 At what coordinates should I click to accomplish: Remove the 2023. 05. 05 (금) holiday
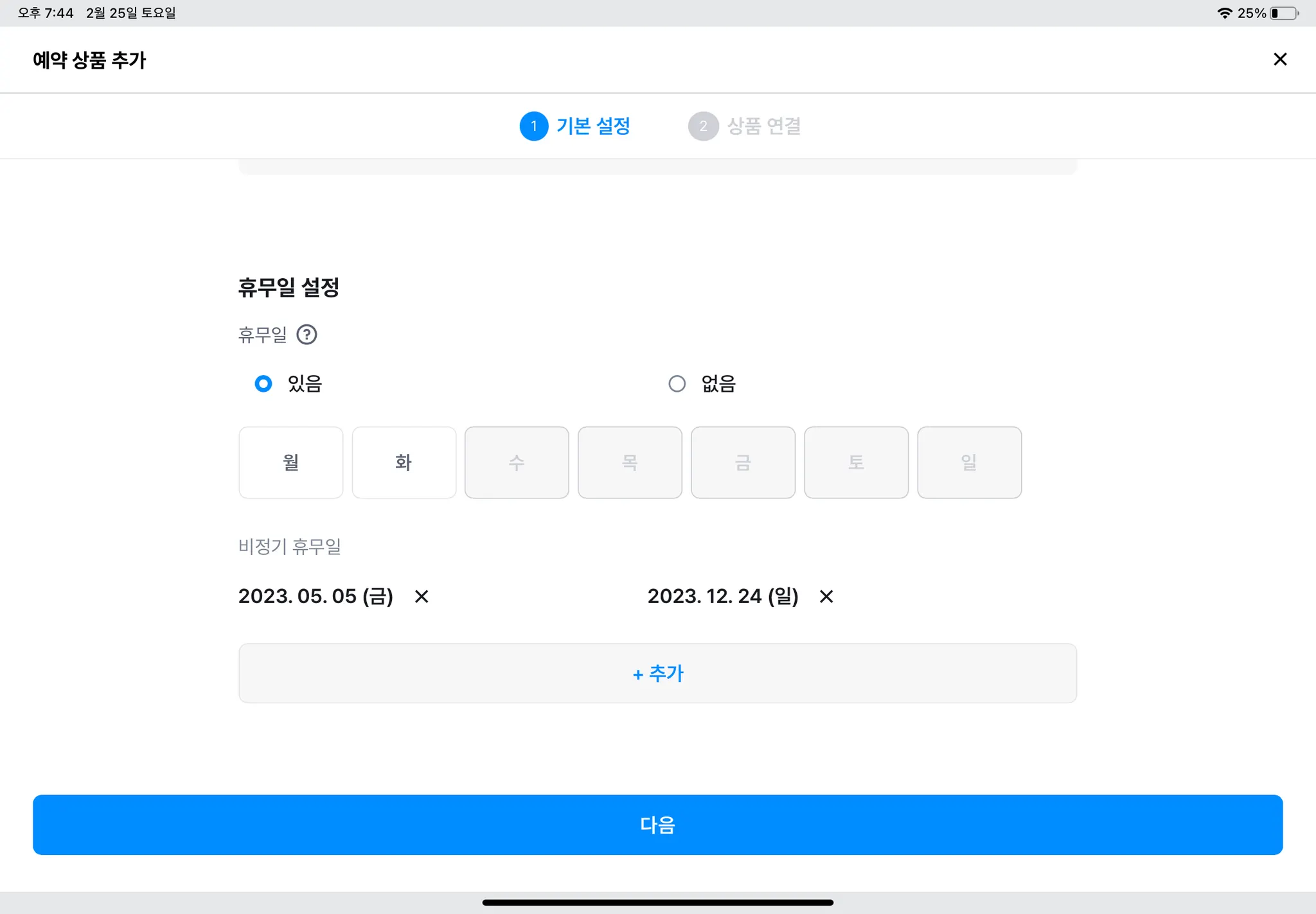[x=422, y=597]
